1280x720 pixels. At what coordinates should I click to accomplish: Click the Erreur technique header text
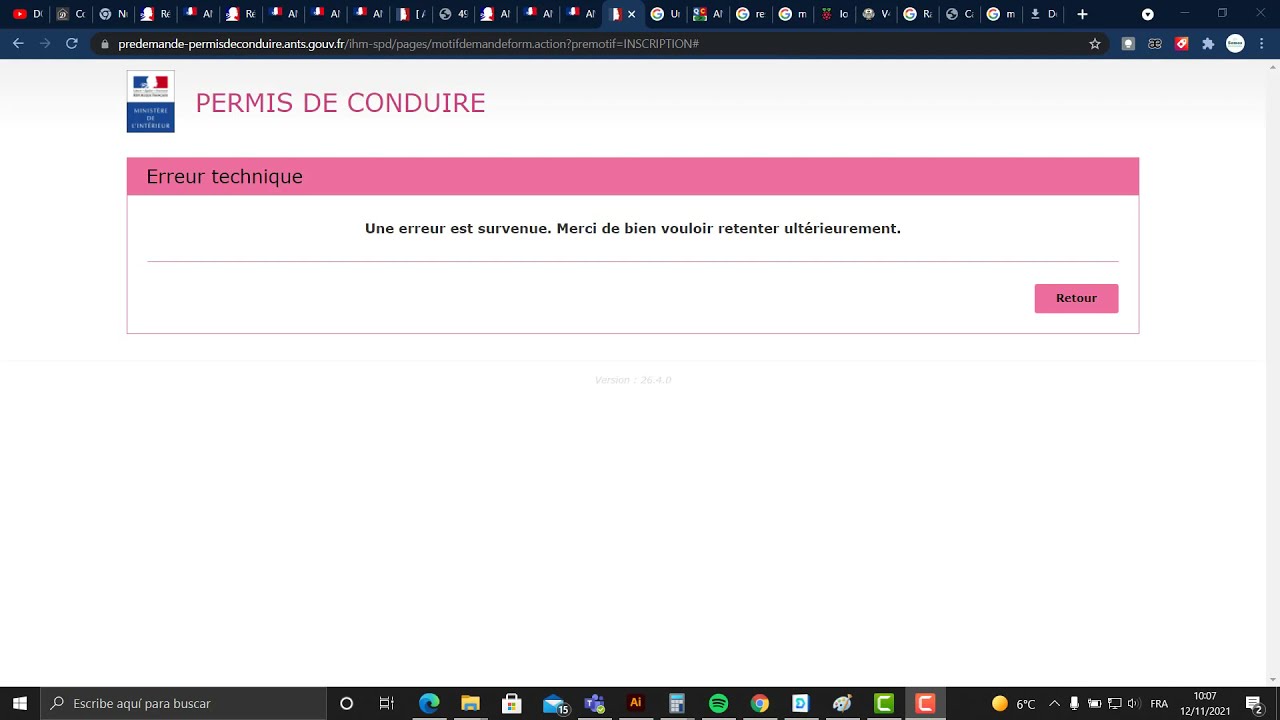click(x=224, y=176)
